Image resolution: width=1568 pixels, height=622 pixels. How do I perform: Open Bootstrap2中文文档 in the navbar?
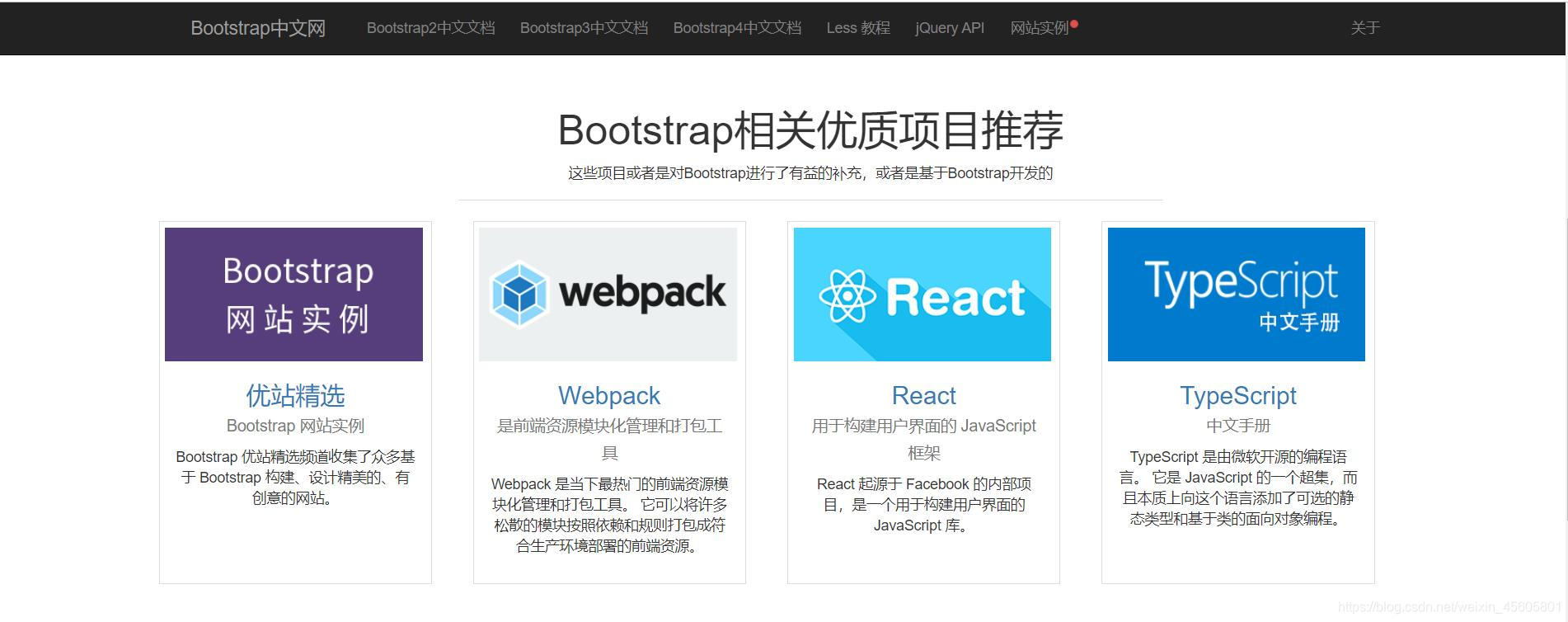(430, 28)
